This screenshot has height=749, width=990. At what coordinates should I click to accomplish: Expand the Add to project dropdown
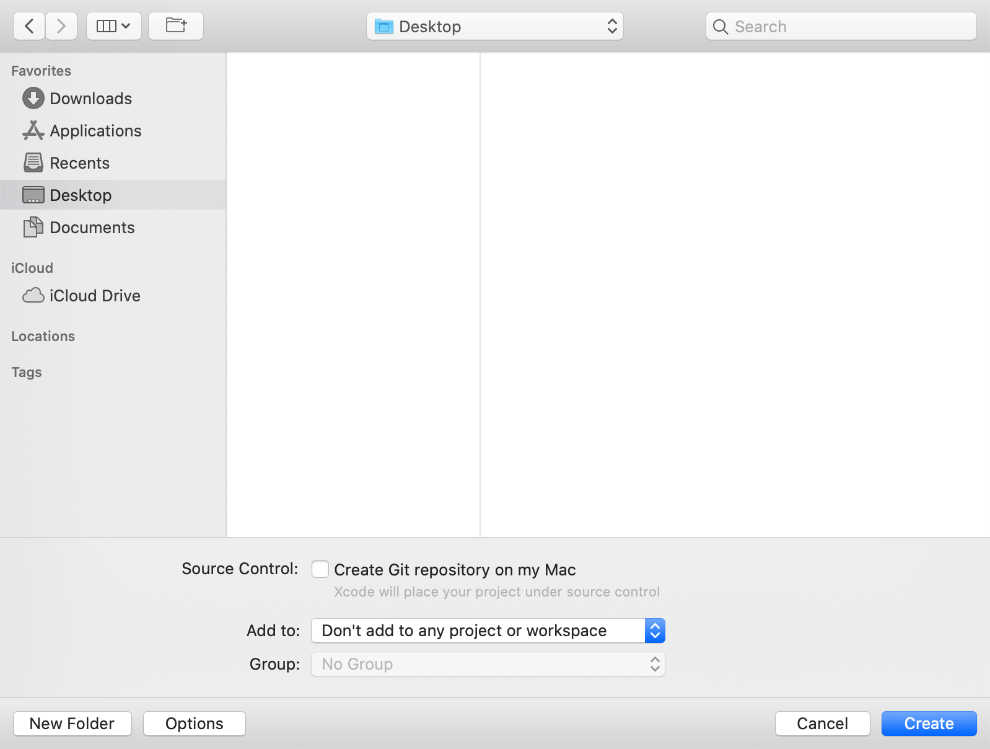pyautogui.click(x=488, y=631)
